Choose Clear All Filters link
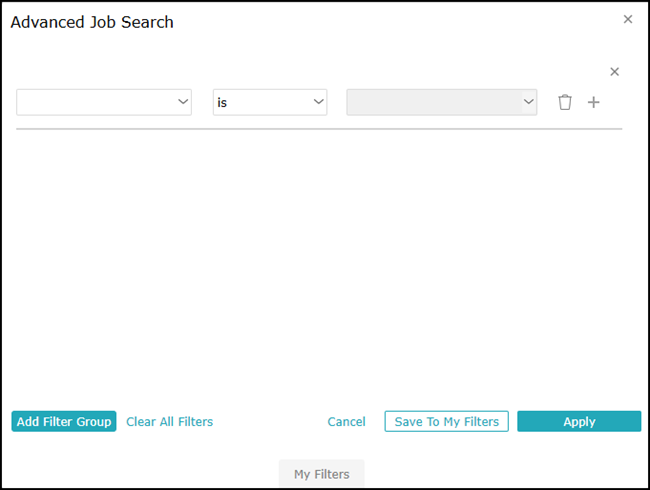Viewport: 650px width, 490px height. coord(170,422)
